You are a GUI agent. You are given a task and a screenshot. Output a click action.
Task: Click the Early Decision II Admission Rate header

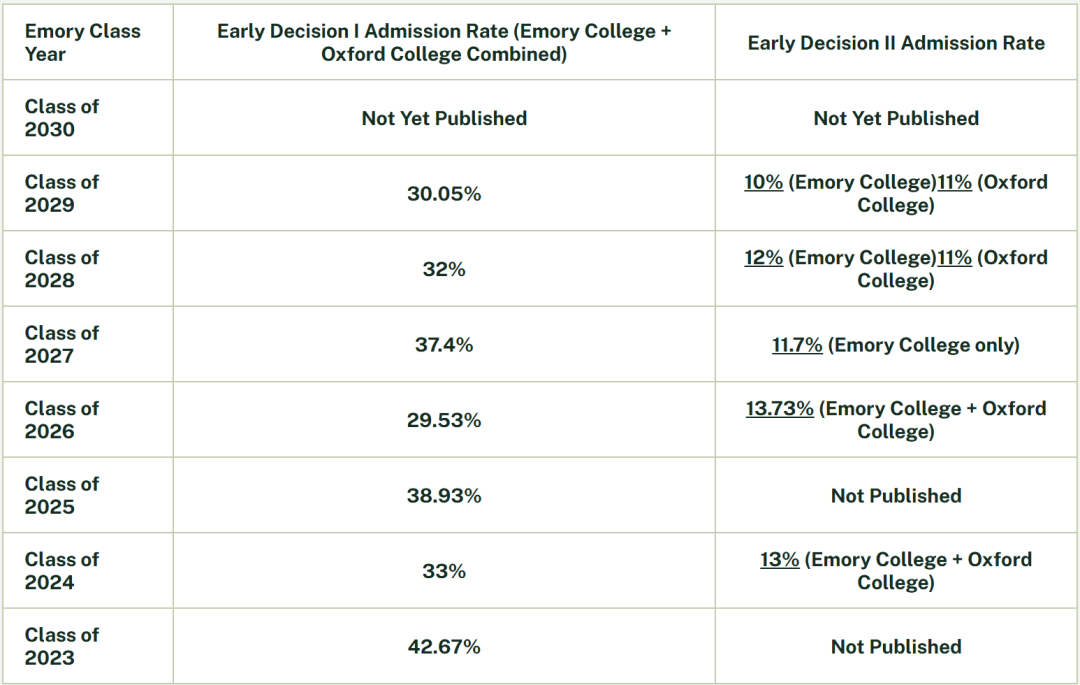896,43
